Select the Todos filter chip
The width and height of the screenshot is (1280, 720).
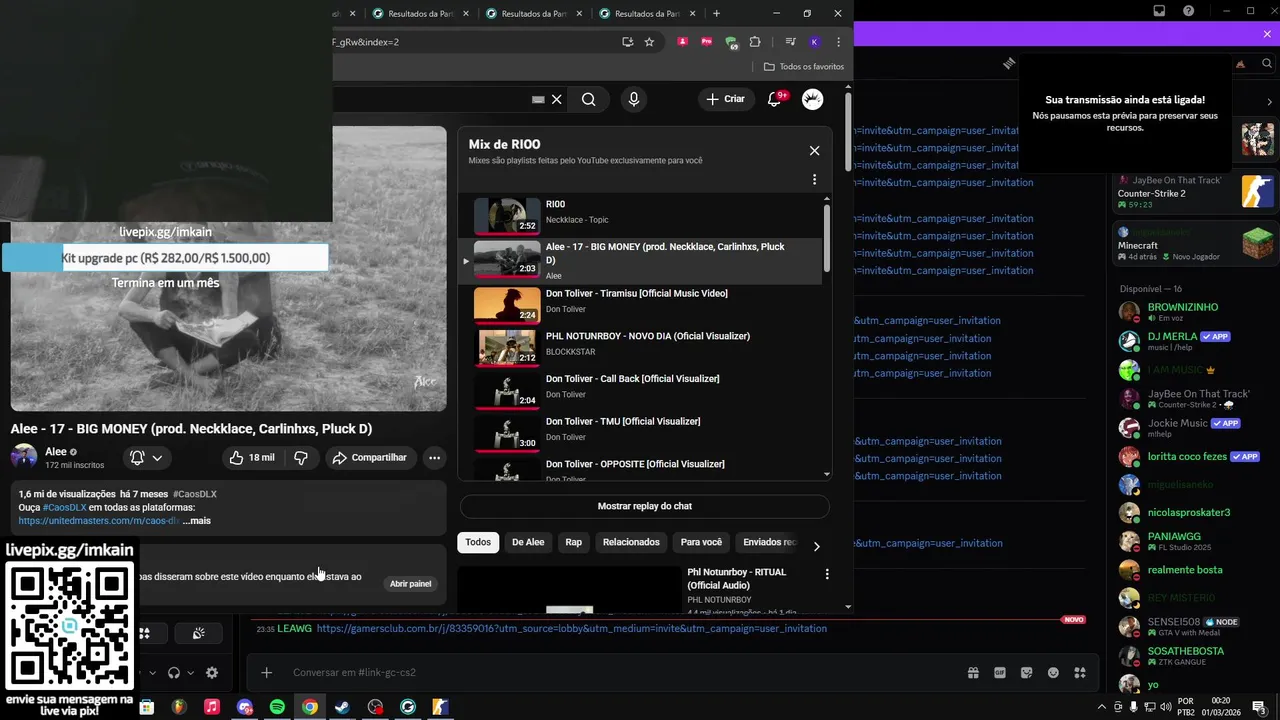point(478,542)
